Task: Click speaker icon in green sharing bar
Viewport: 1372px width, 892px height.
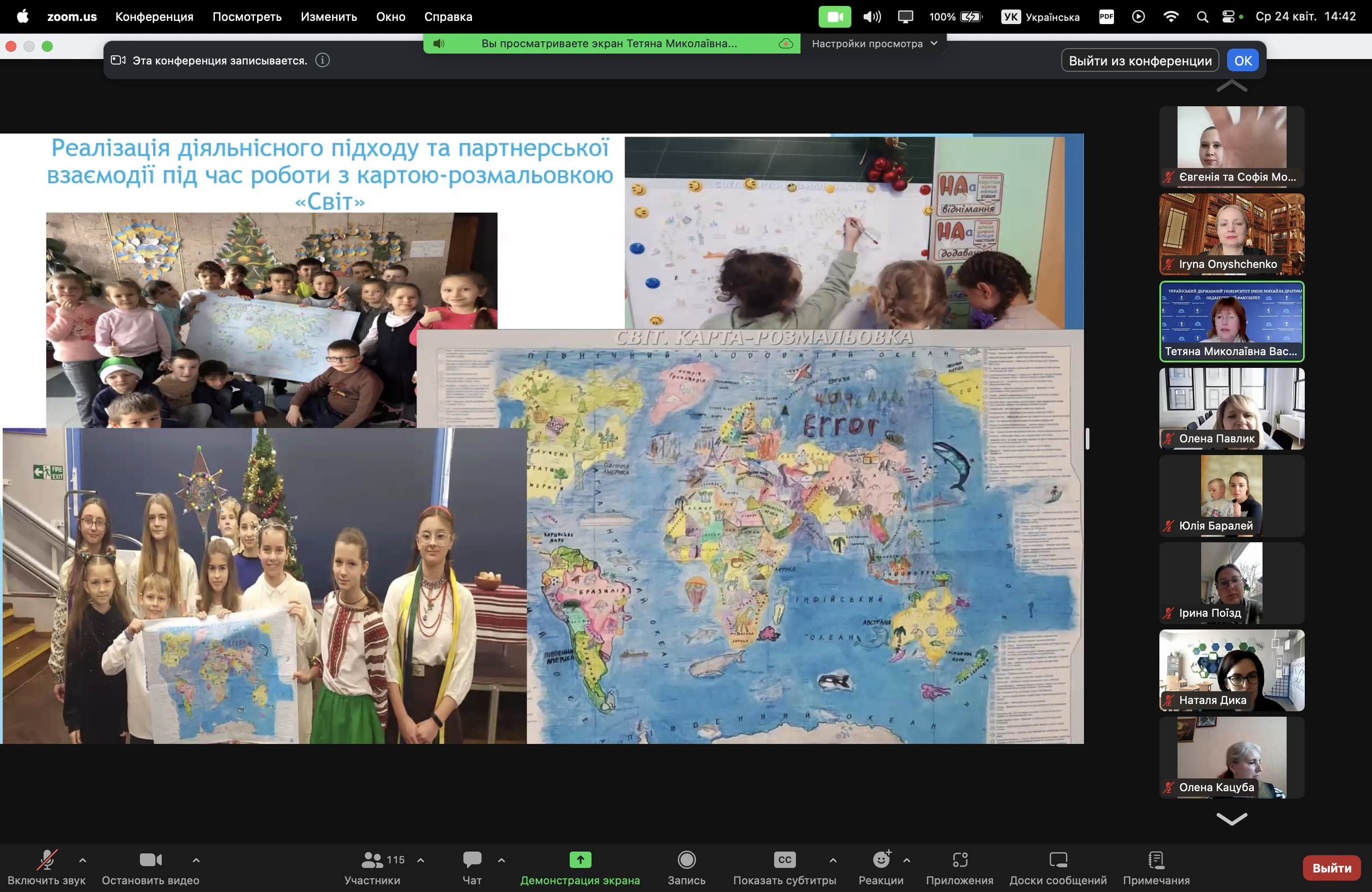Action: pos(439,44)
